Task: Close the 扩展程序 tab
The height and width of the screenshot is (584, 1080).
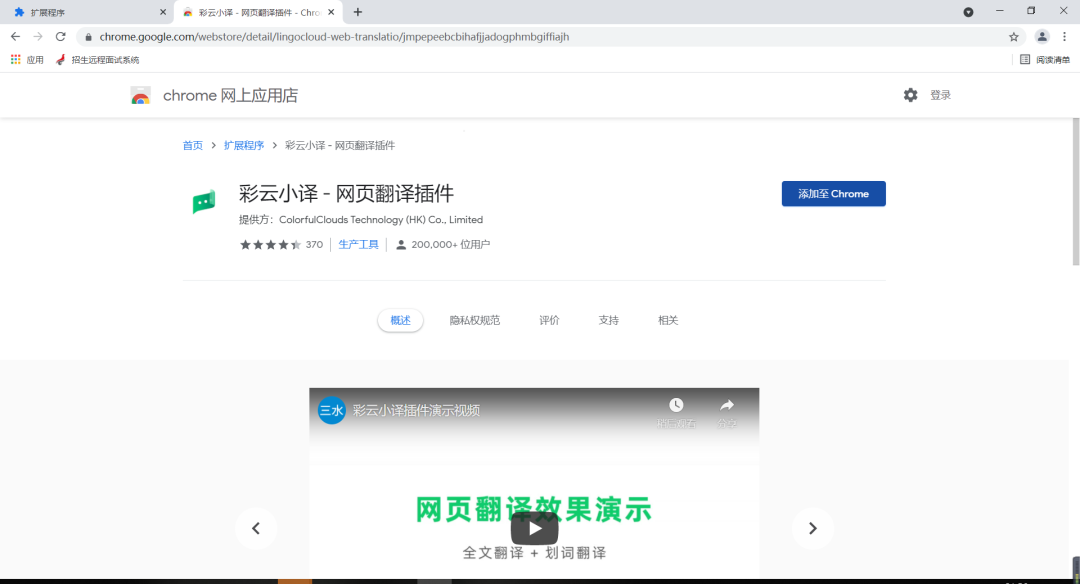Action: (x=163, y=12)
